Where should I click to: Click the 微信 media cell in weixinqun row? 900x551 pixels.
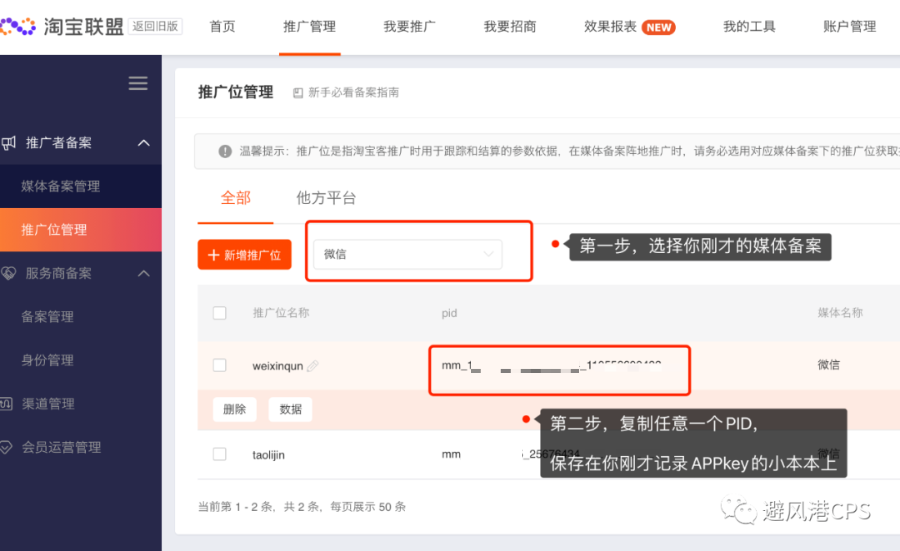(x=829, y=364)
